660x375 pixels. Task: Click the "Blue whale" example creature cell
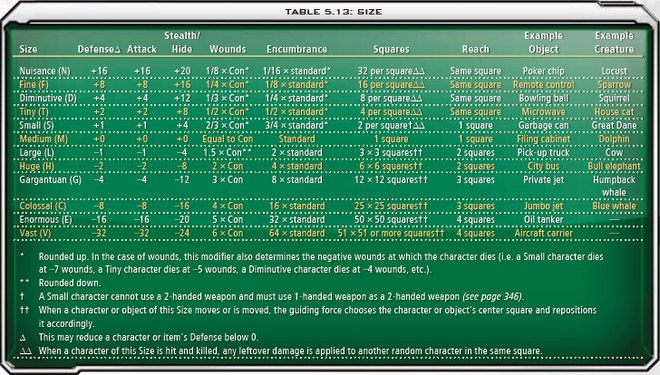pos(614,206)
